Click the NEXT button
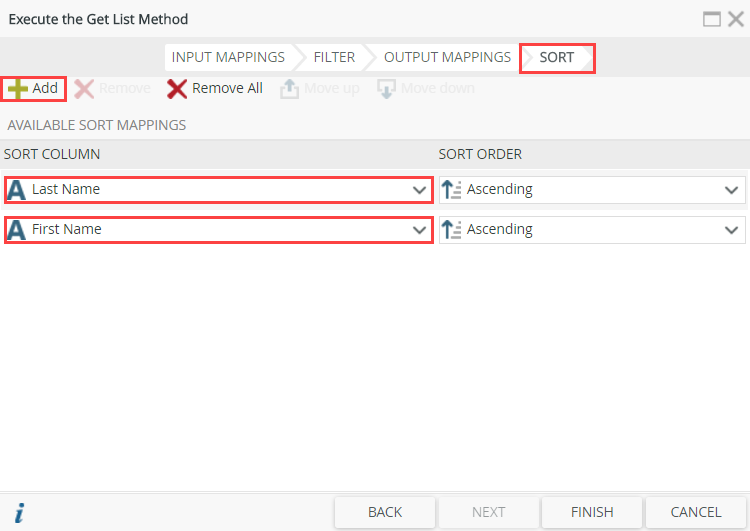Image resolution: width=750 pixels, height=531 pixels. click(x=488, y=512)
